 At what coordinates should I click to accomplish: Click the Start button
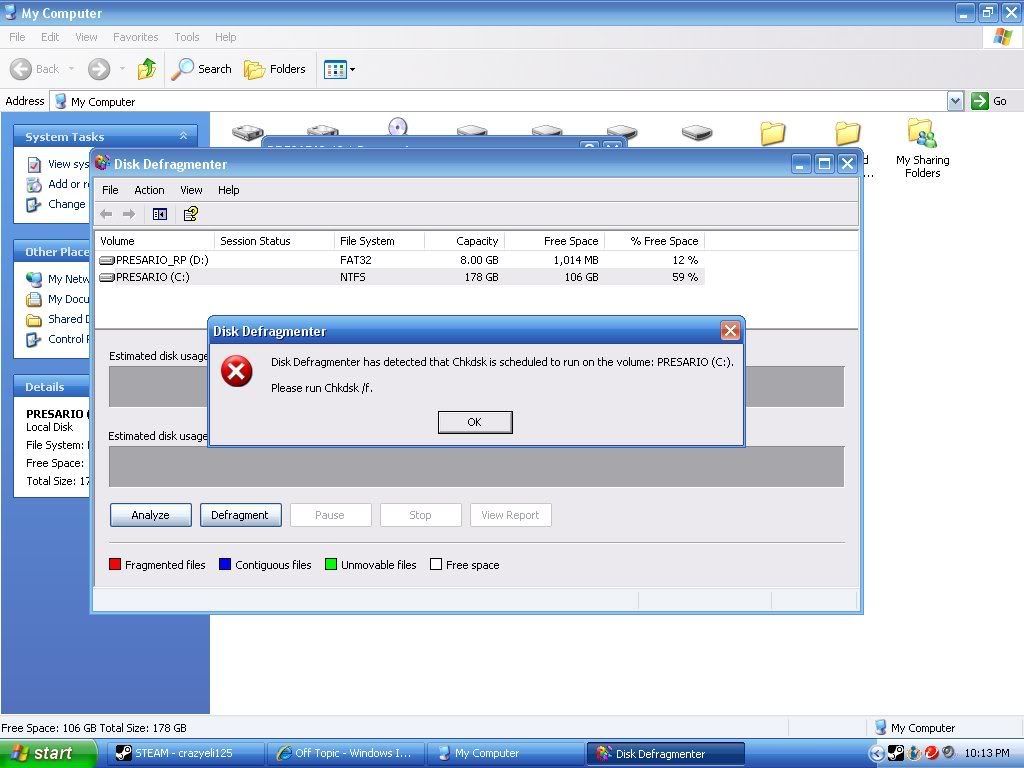(x=47, y=753)
